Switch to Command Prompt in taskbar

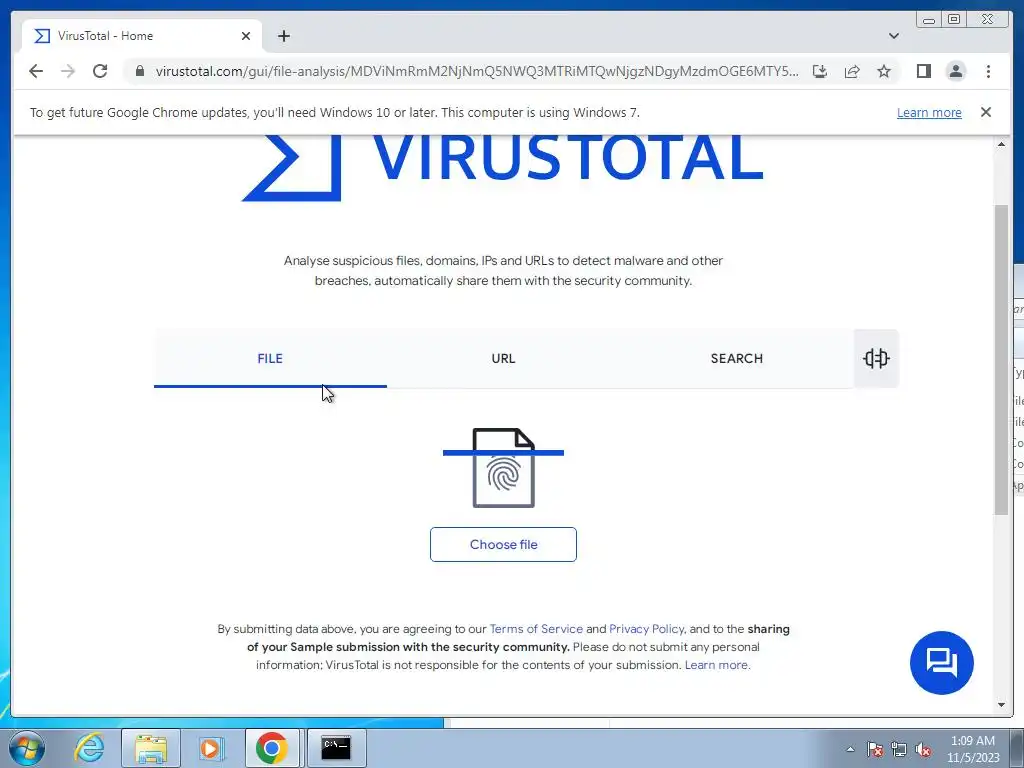(336, 748)
